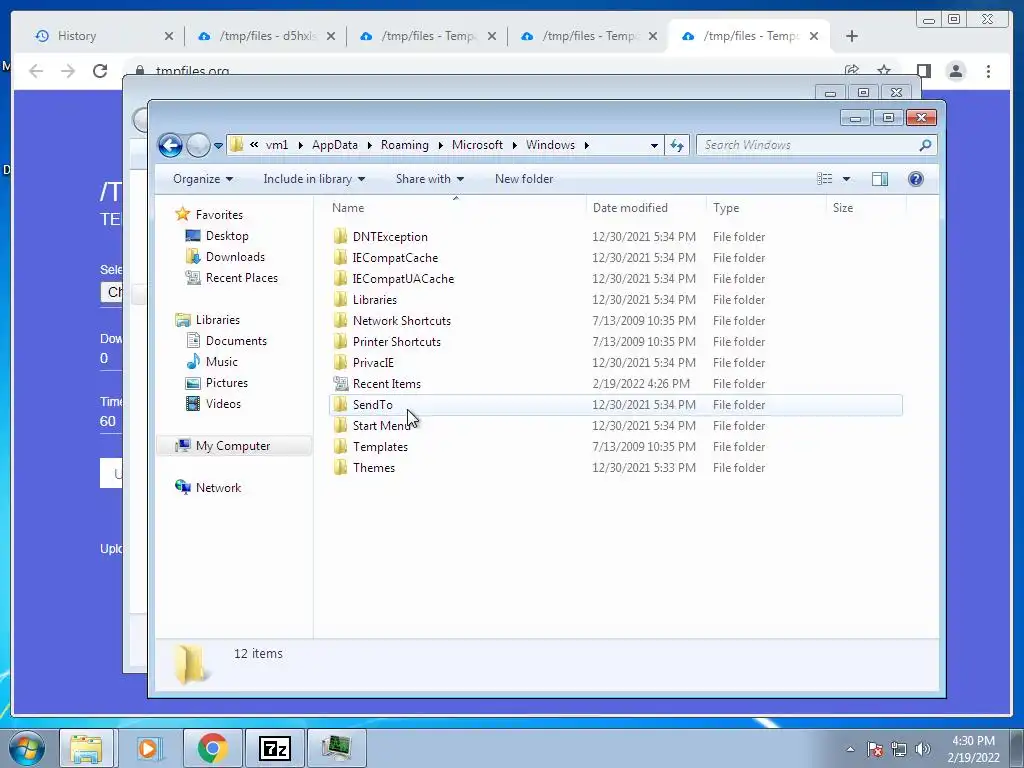Expand arrow after Windows breadcrumb

(586, 145)
